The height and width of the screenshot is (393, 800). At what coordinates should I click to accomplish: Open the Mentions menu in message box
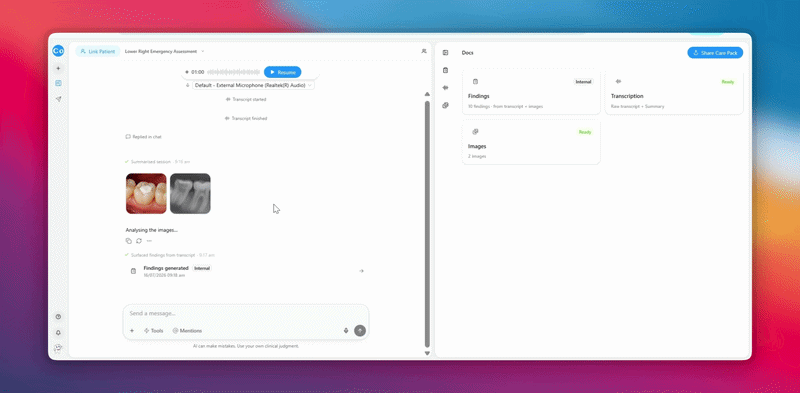tap(187, 331)
